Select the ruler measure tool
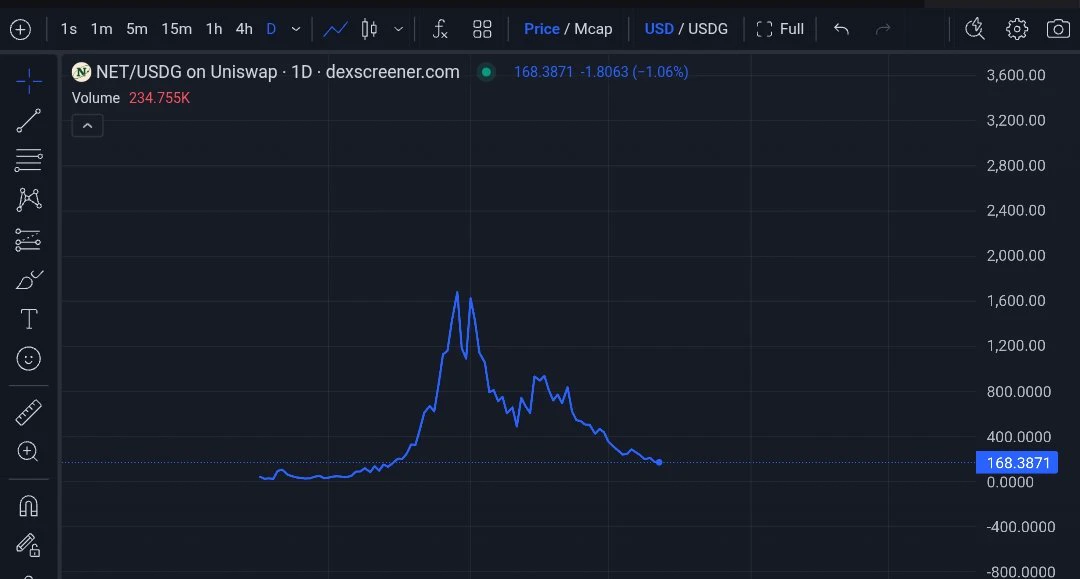Viewport: 1080px width, 579px height. (28, 412)
